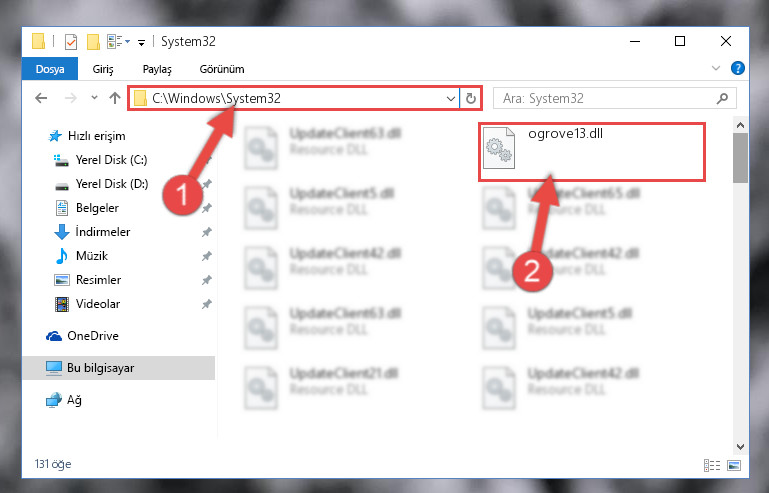Toggle the pin beside Videolar
Screen dimensions: 769x493
[x=206, y=304]
